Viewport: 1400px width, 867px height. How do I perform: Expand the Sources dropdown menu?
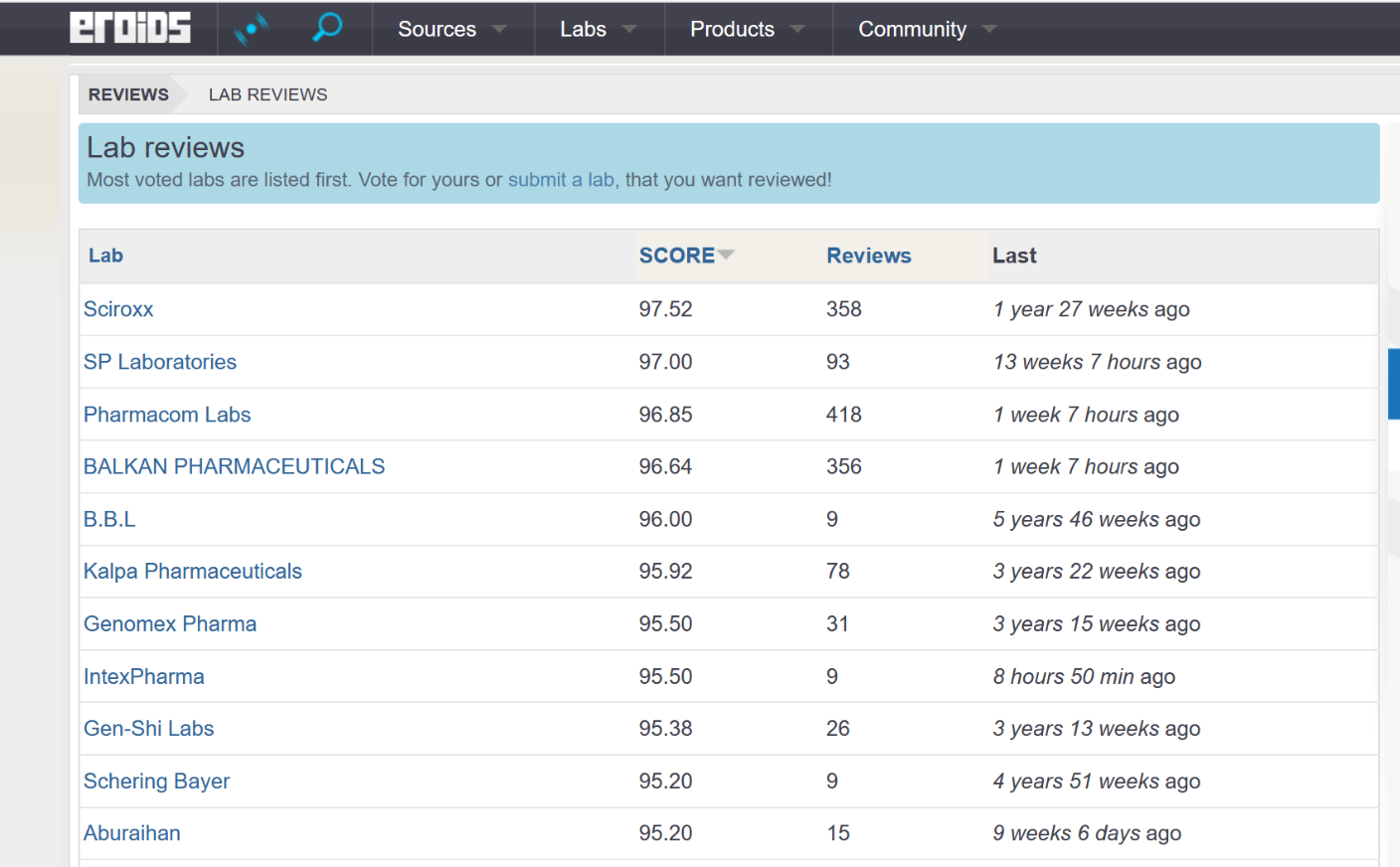pos(451,30)
